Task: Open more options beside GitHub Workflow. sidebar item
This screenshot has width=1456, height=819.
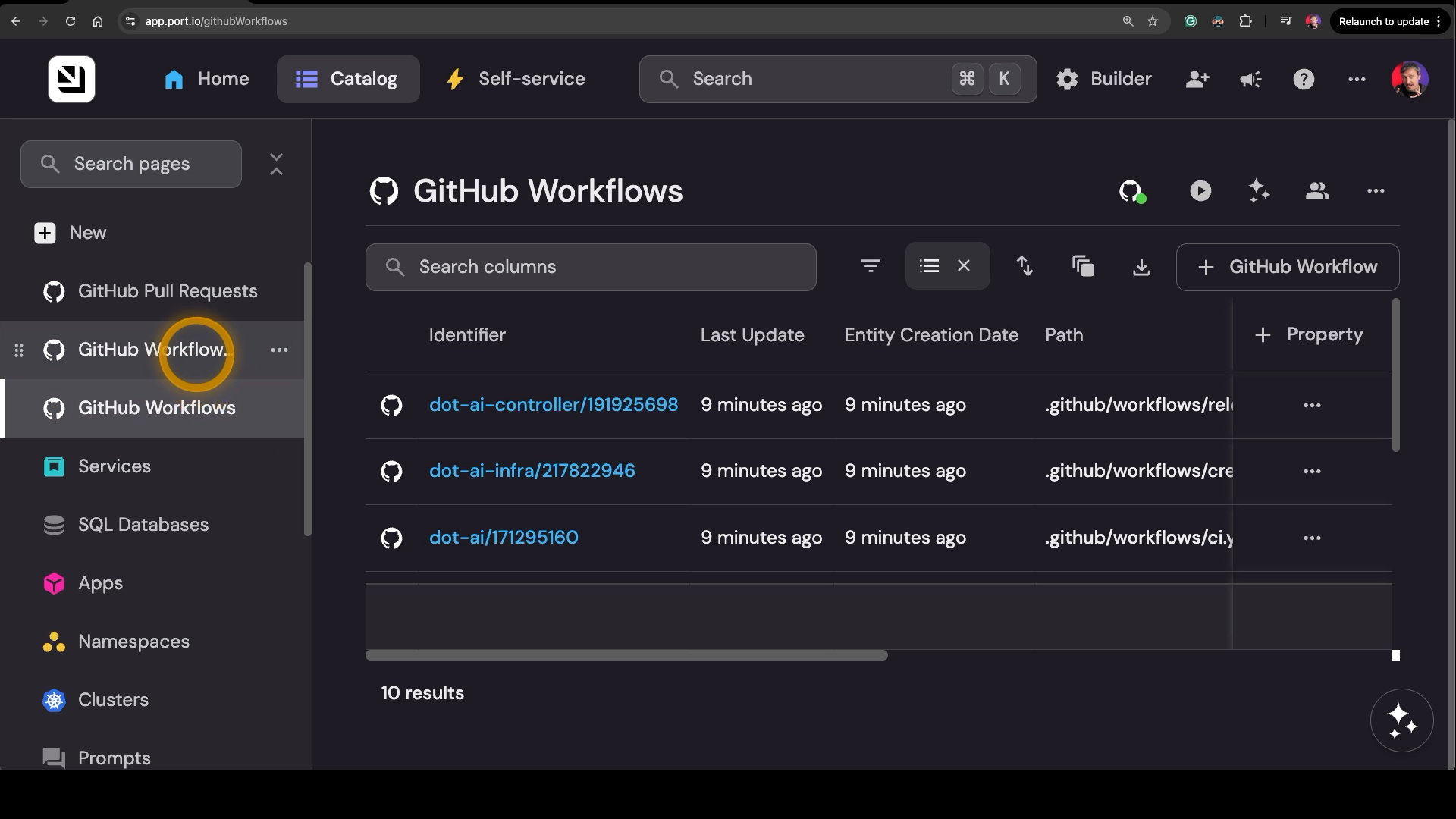Action: pyautogui.click(x=279, y=350)
